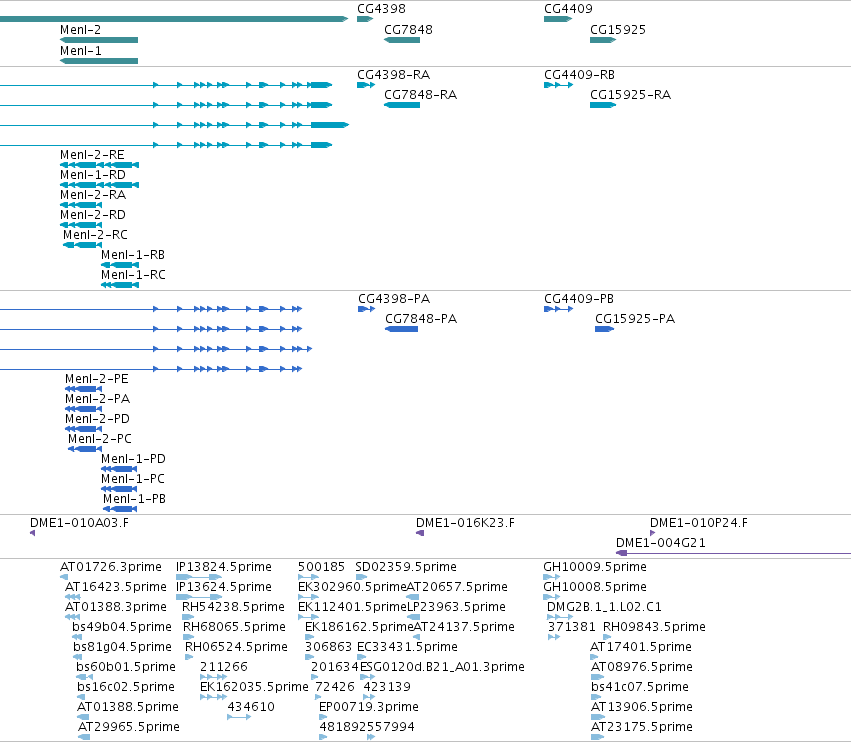Select the CG7848 gene feature

point(402,40)
